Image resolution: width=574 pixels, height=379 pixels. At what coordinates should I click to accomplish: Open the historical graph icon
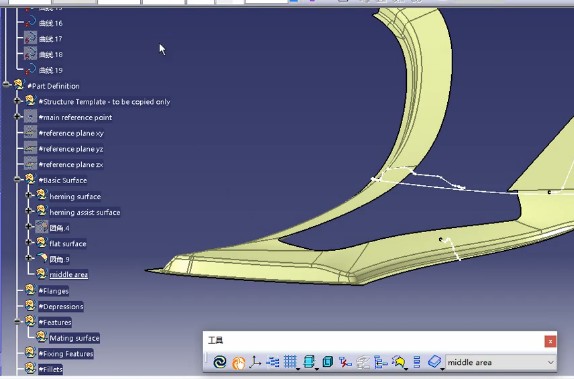tap(273, 362)
